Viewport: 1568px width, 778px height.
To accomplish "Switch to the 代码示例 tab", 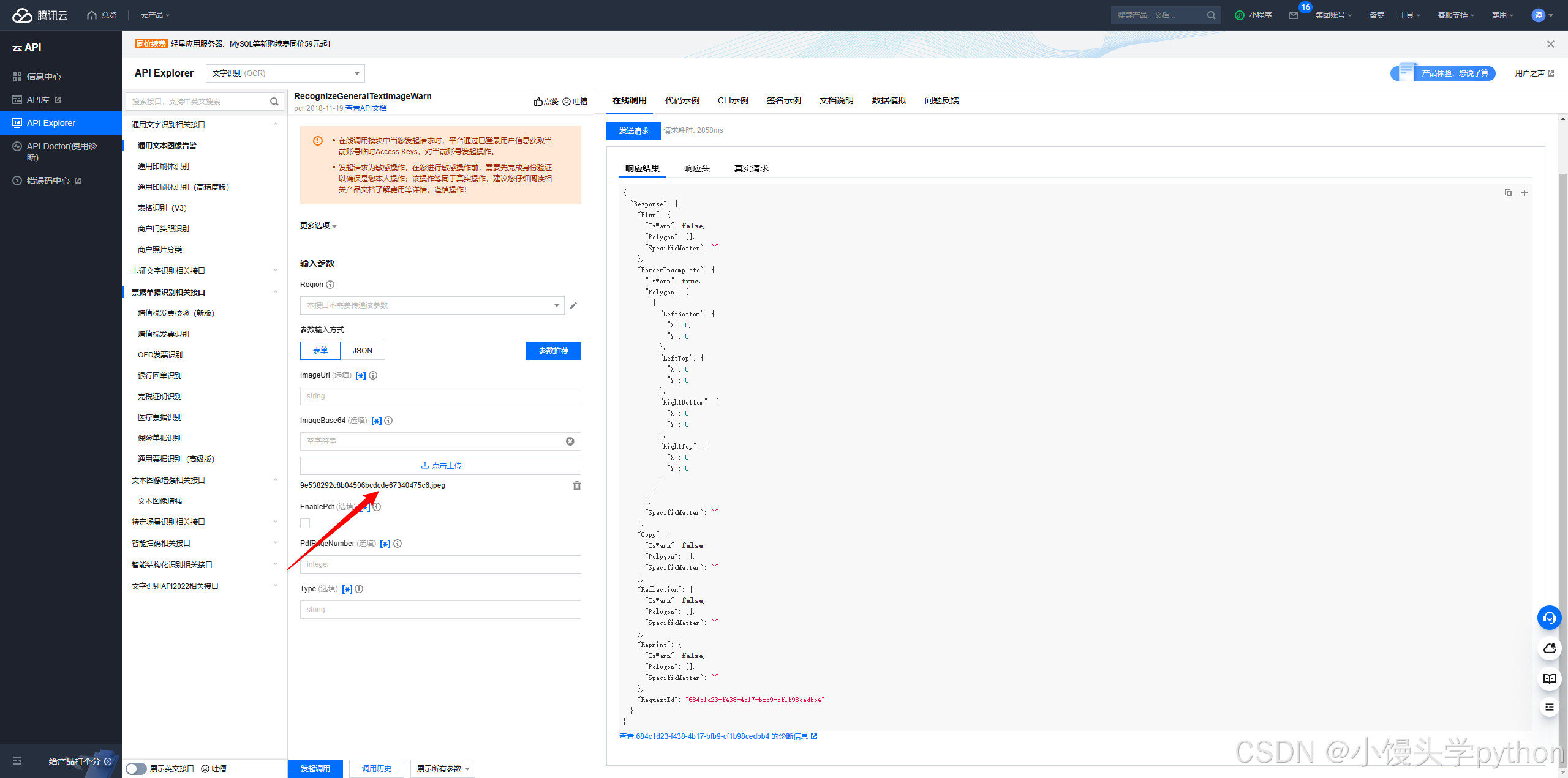I will [682, 100].
